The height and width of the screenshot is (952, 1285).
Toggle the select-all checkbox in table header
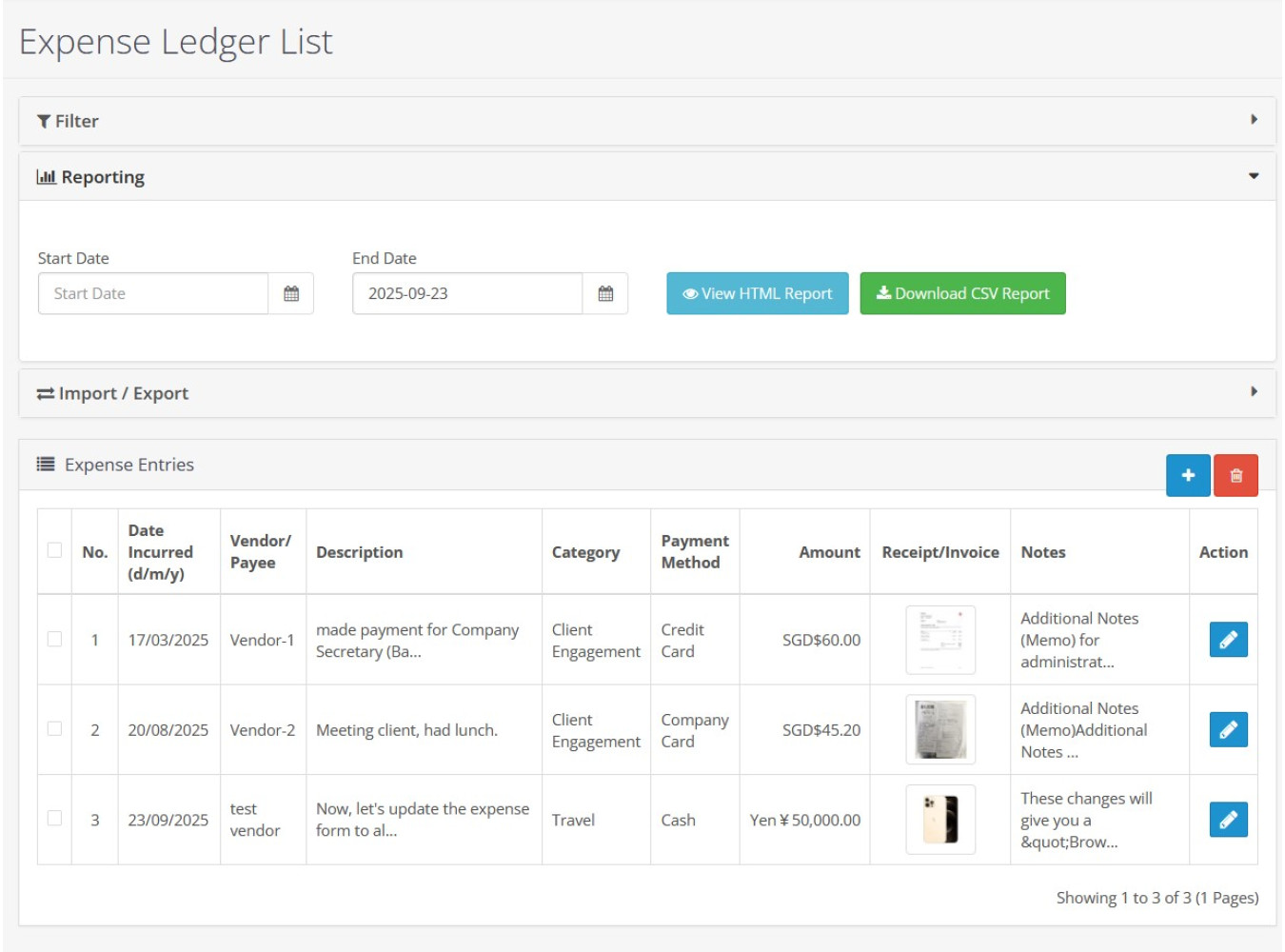point(55,550)
